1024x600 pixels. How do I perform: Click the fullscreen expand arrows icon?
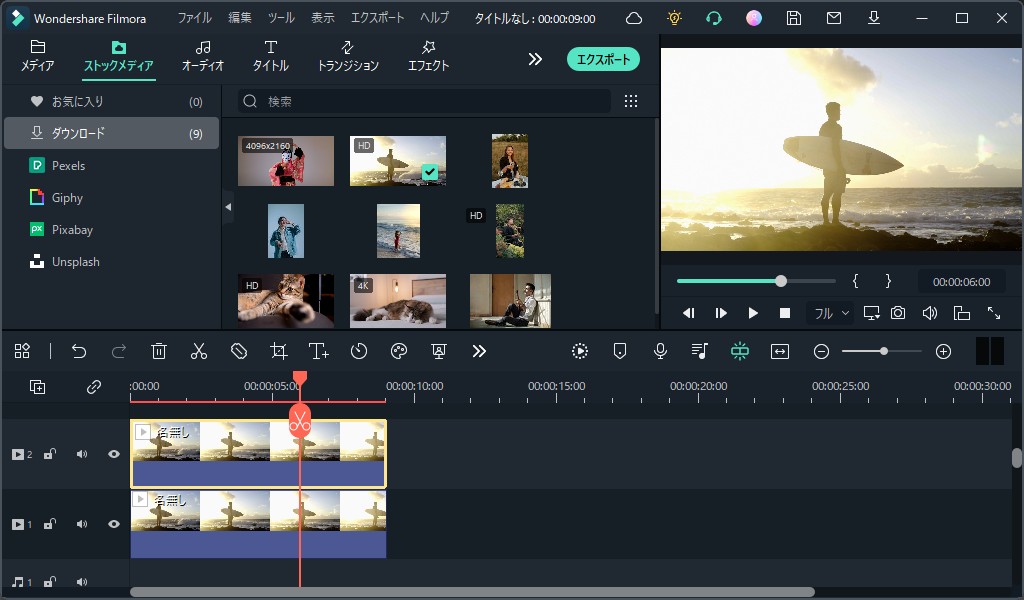tap(994, 313)
